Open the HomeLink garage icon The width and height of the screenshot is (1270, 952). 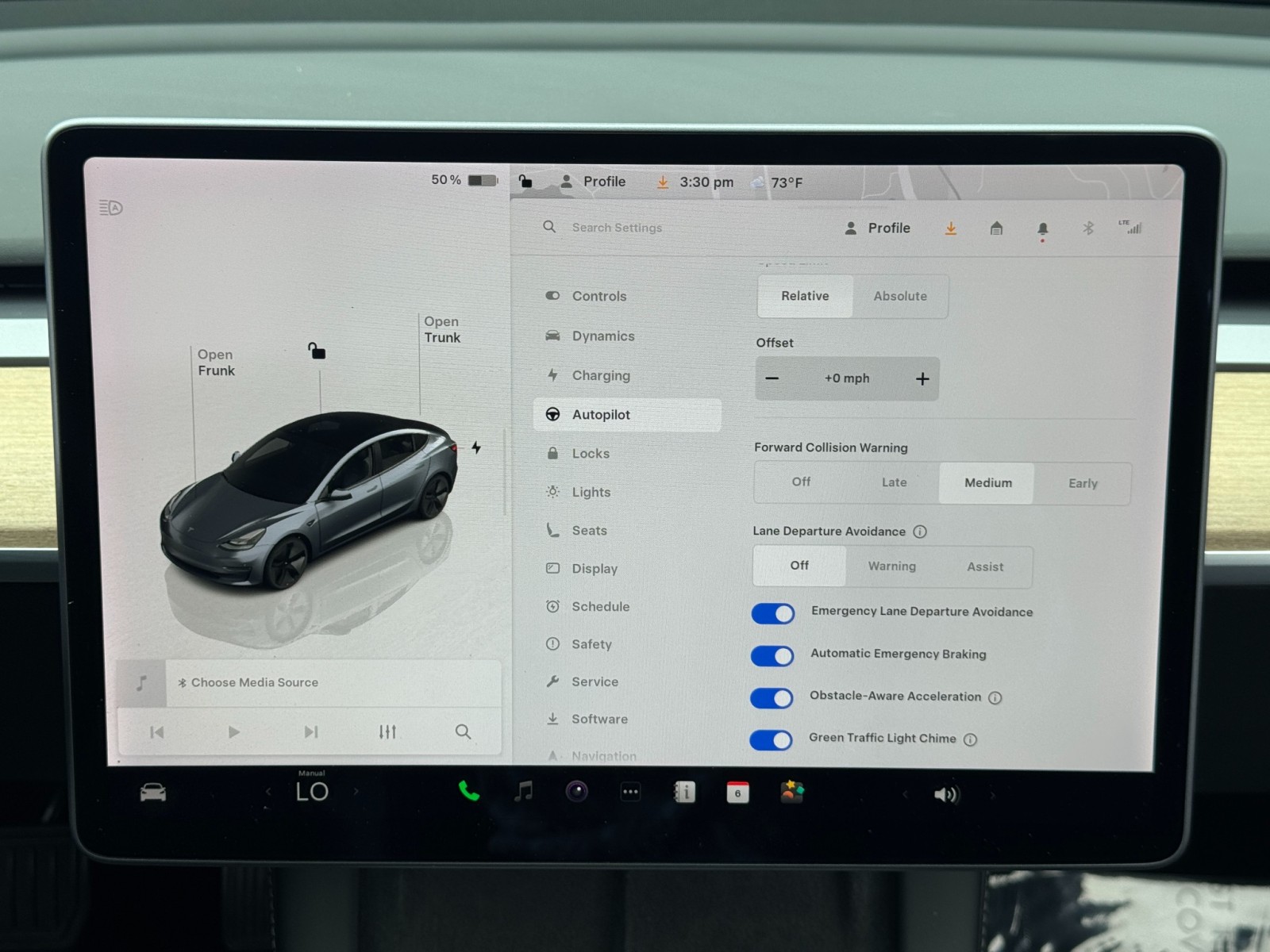click(x=996, y=229)
